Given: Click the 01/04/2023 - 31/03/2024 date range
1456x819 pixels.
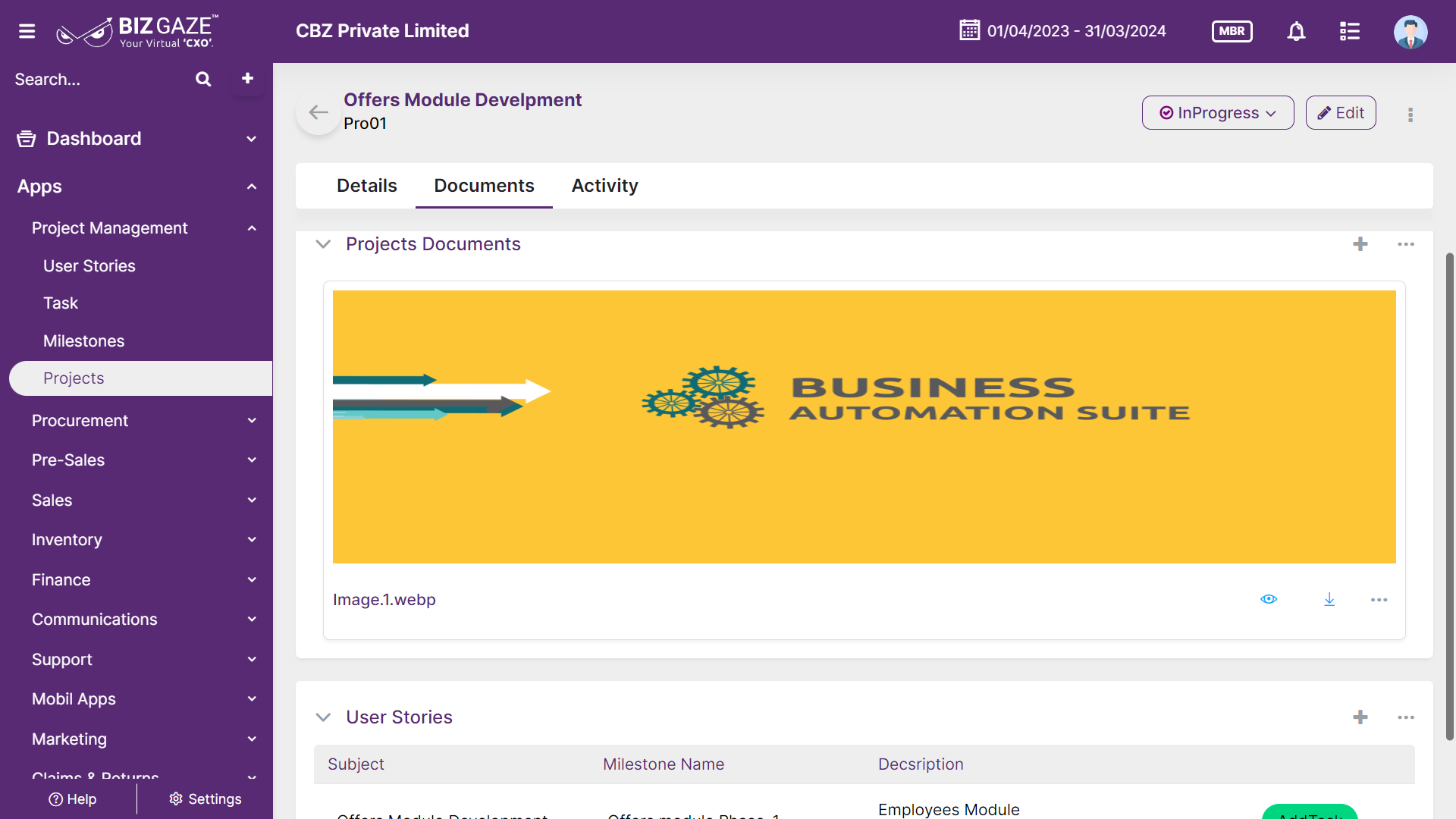Looking at the screenshot, I should click(1076, 31).
